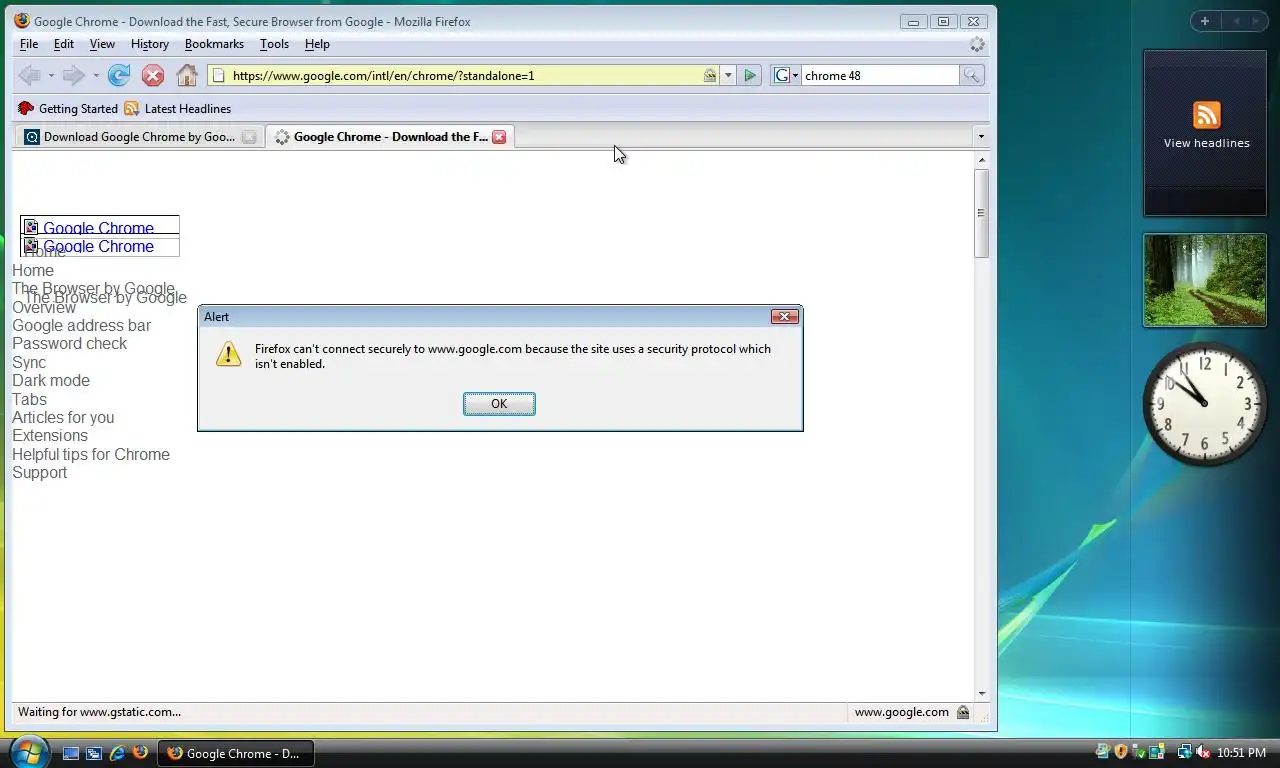Open the View menu
This screenshot has height=768, width=1280.
102,44
